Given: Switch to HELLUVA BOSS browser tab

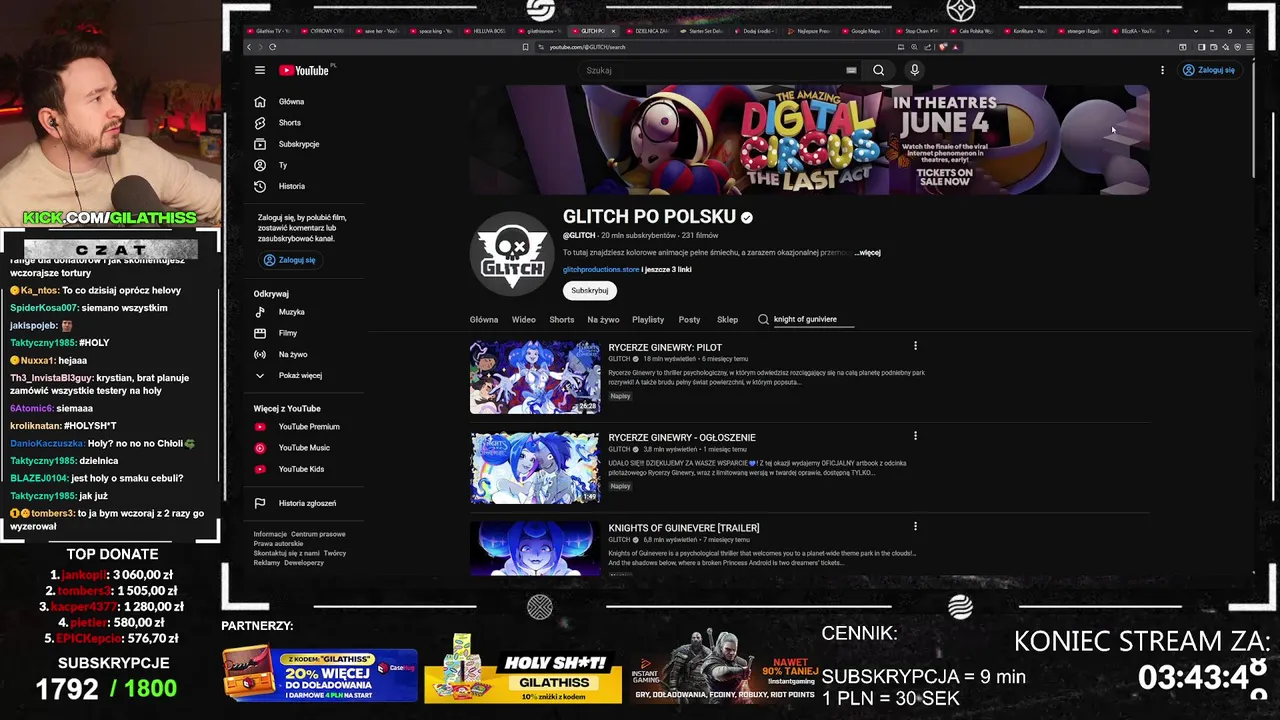Looking at the screenshot, I should pos(488,31).
